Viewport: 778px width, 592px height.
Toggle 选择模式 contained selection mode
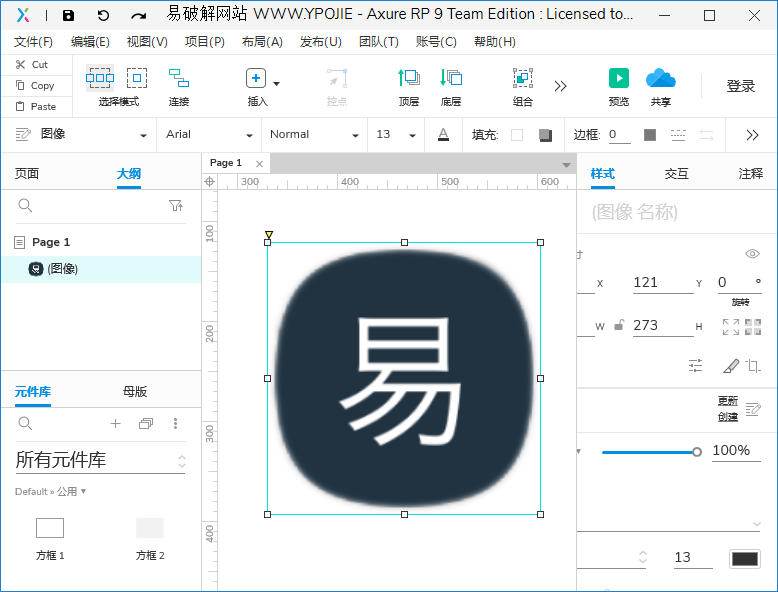[x=137, y=78]
